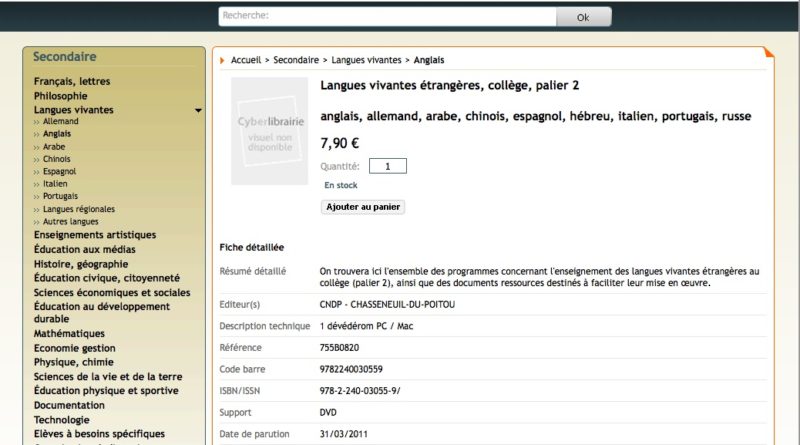Click the Fiche détaillée heading
Viewport: 800px width, 445px height.
(x=252, y=248)
